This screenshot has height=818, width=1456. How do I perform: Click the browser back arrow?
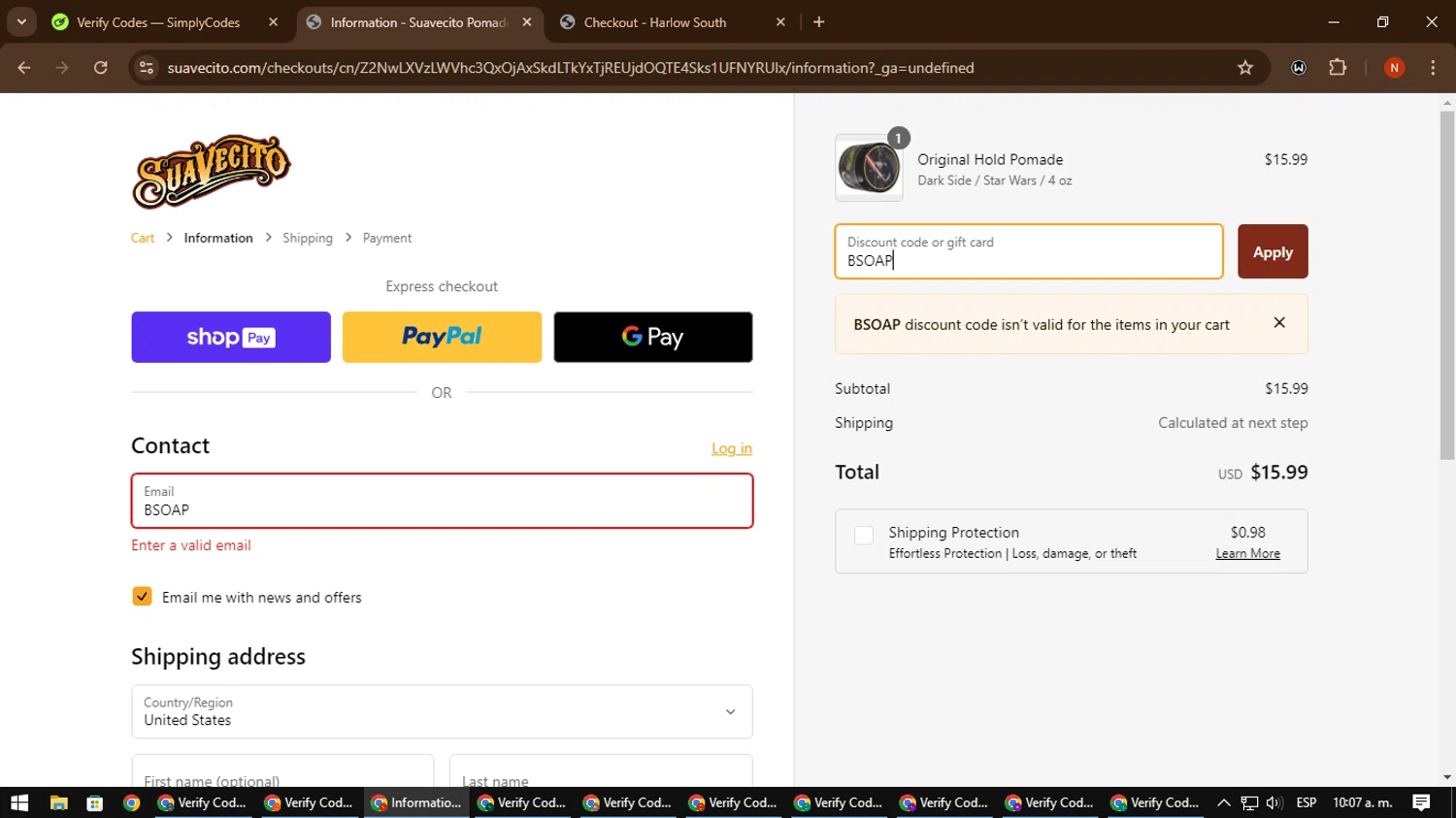[x=24, y=68]
